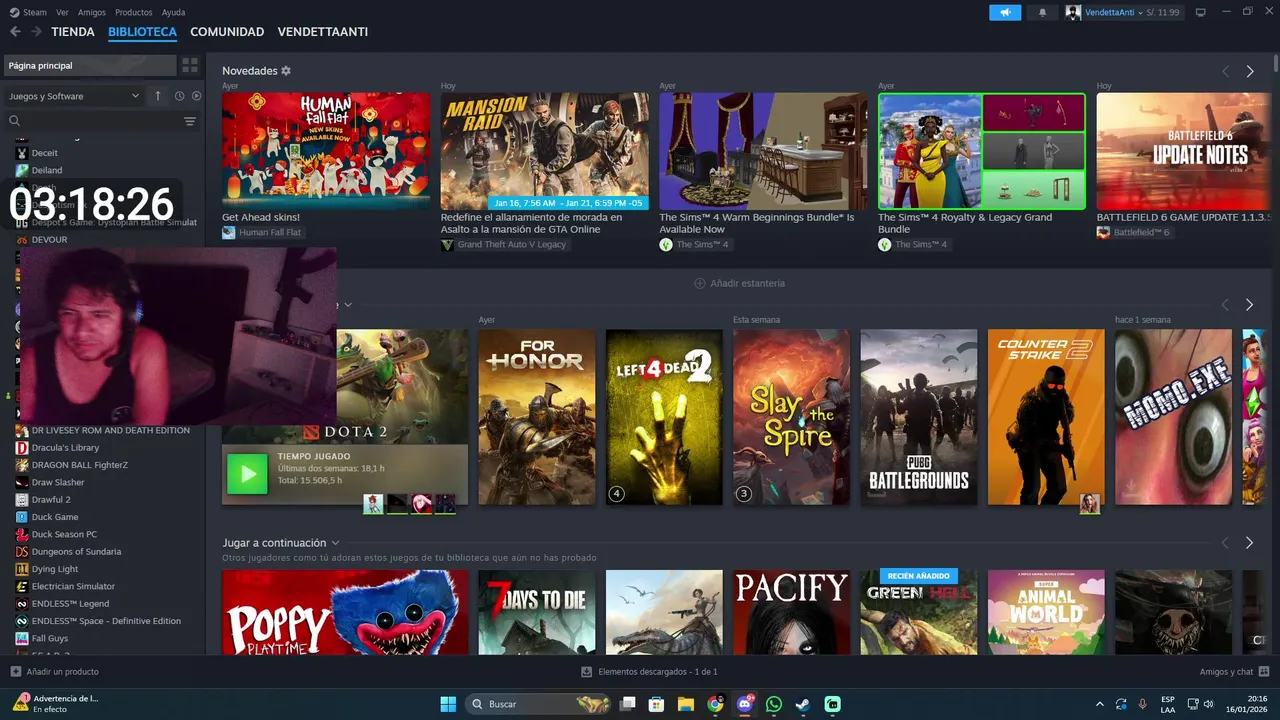
Task: Open Novedades settings gear
Action: tap(286, 71)
